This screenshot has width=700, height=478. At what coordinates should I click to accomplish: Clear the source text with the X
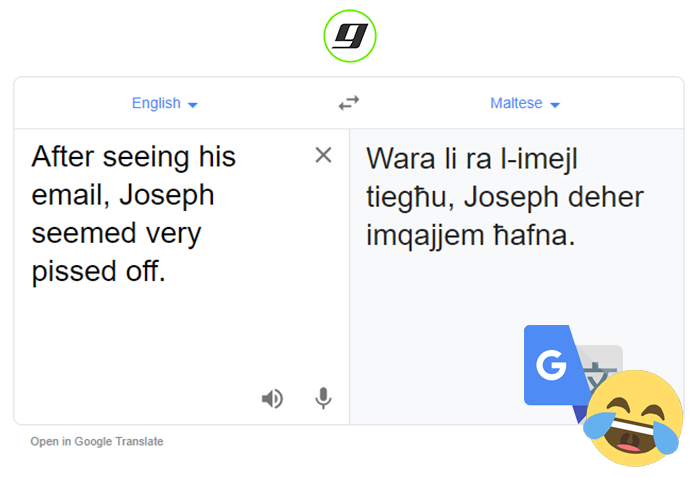pyautogui.click(x=323, y=155)
